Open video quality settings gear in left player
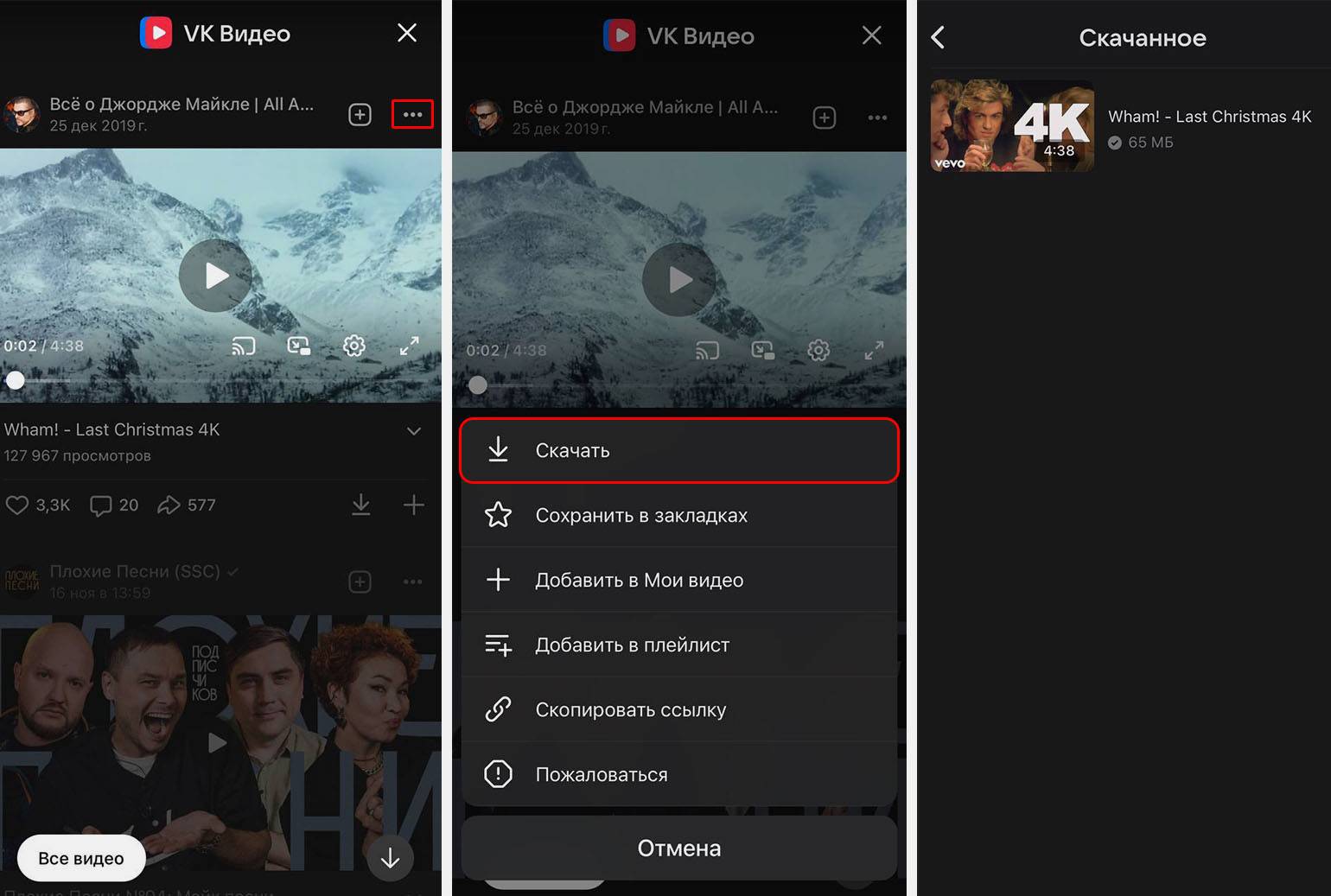Screen dimensions: 1331x896 pyautogui.click(x=354, y=346)
